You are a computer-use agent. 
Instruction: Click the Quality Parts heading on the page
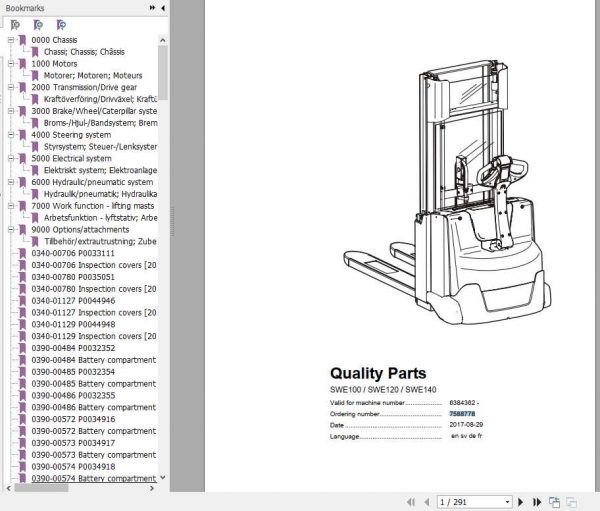pos(378,373)
